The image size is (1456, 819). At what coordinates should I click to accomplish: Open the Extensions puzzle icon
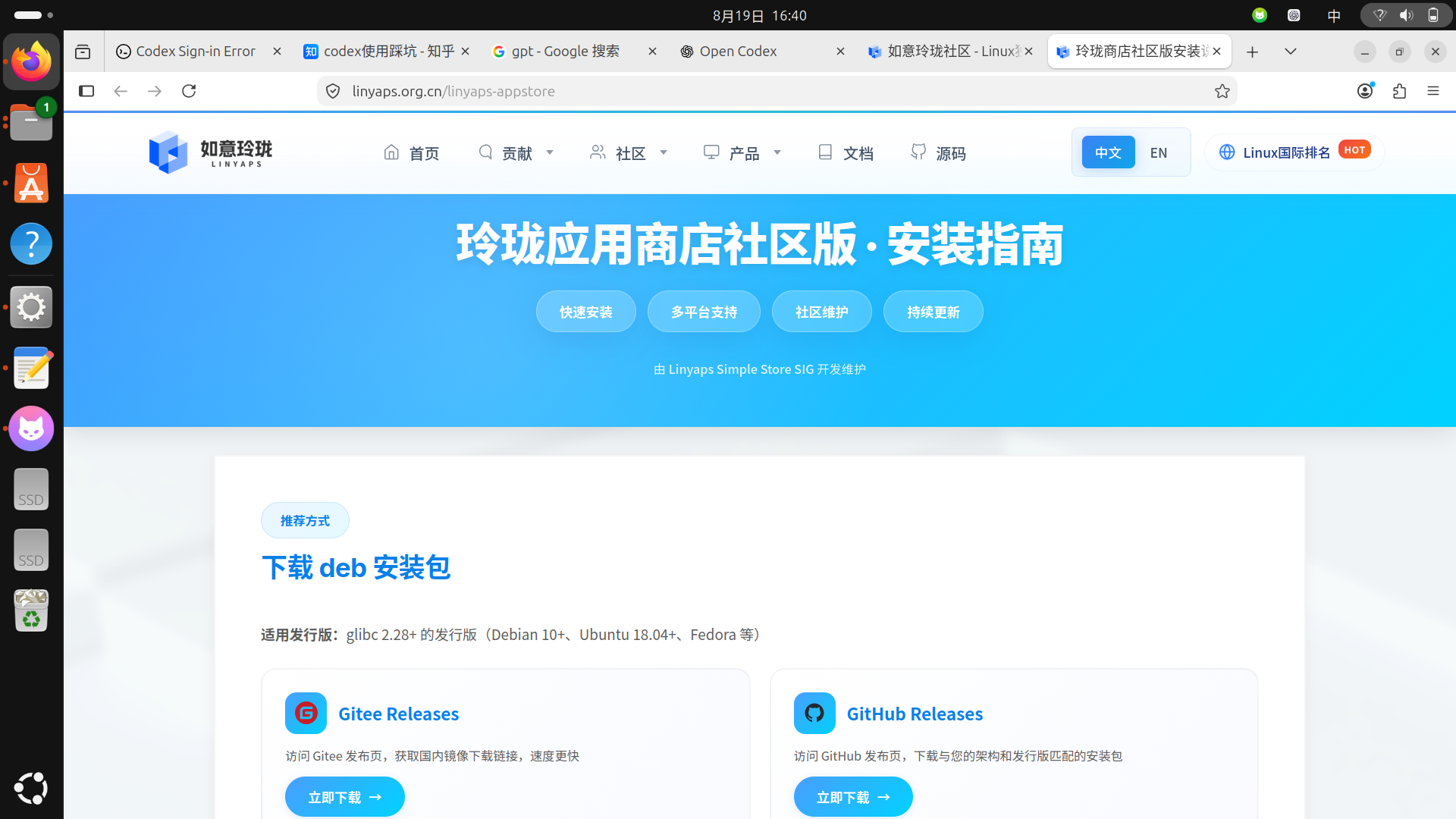(1399, 91)
